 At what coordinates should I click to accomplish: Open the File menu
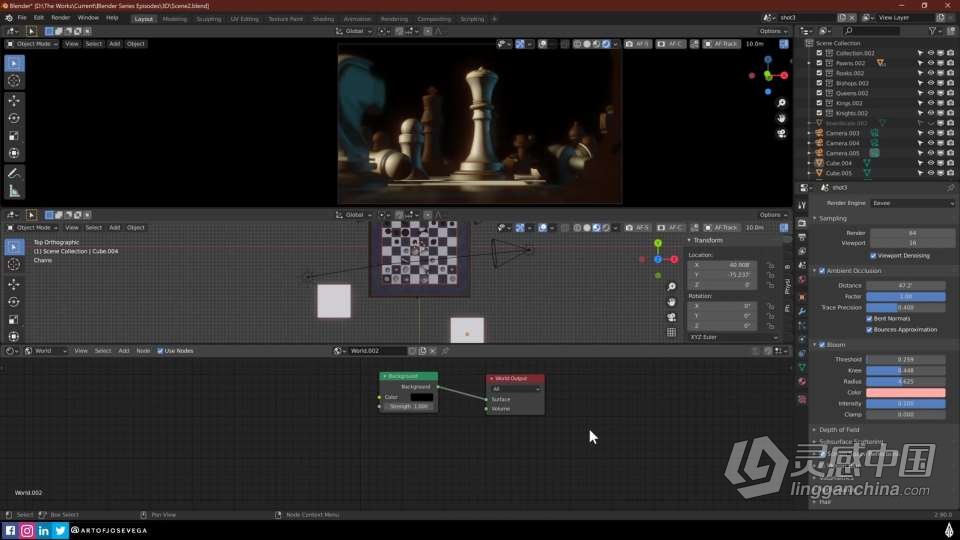(x=22, y=18)
